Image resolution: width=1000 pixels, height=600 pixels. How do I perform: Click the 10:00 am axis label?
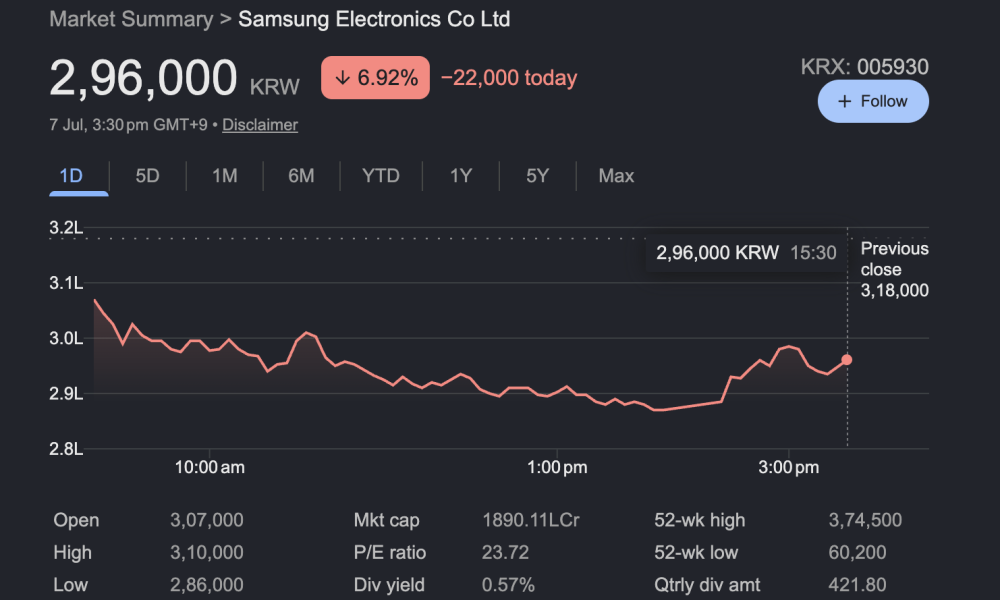click(210, 467)
